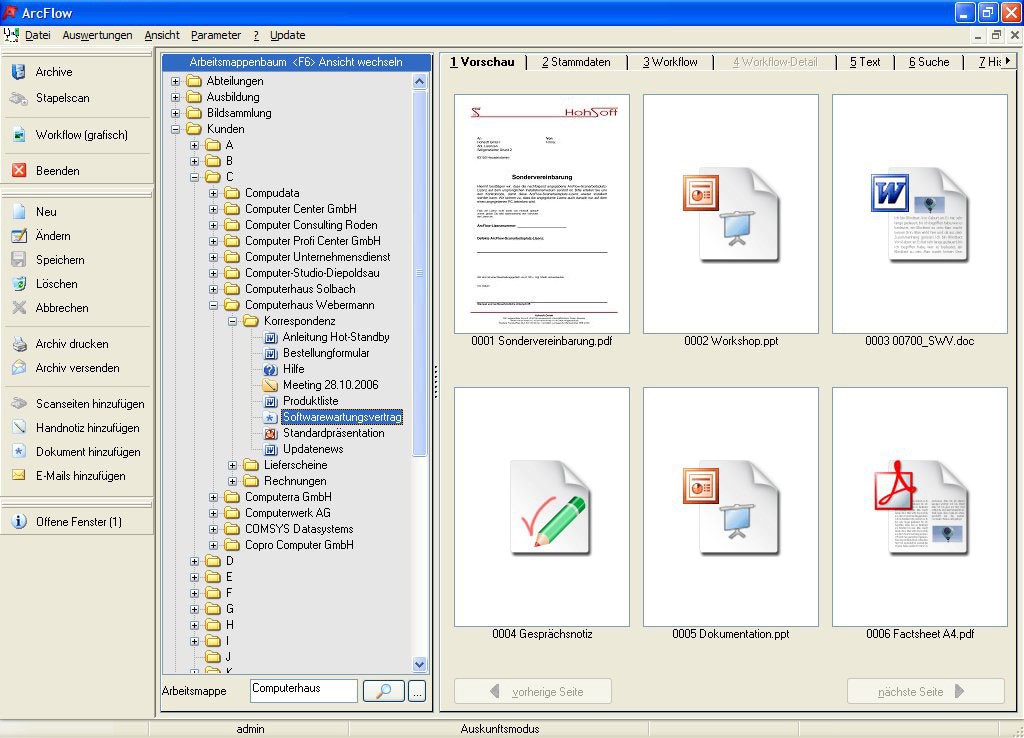Open the Datei menu
This screenshot has height=738, width=1024.
click(38, 35)
